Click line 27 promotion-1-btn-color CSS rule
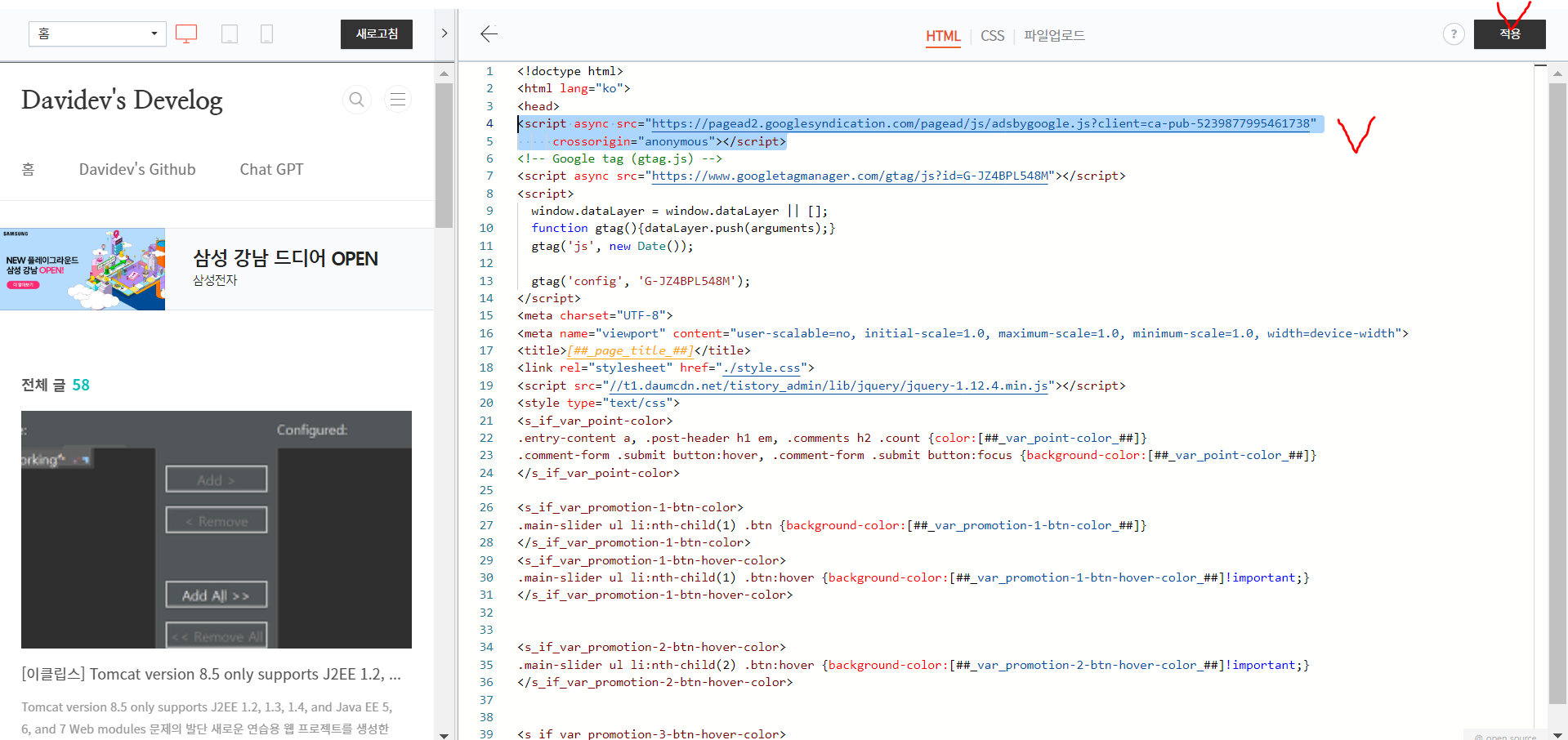Screen dimensions: 1568x740 (832, 525)
